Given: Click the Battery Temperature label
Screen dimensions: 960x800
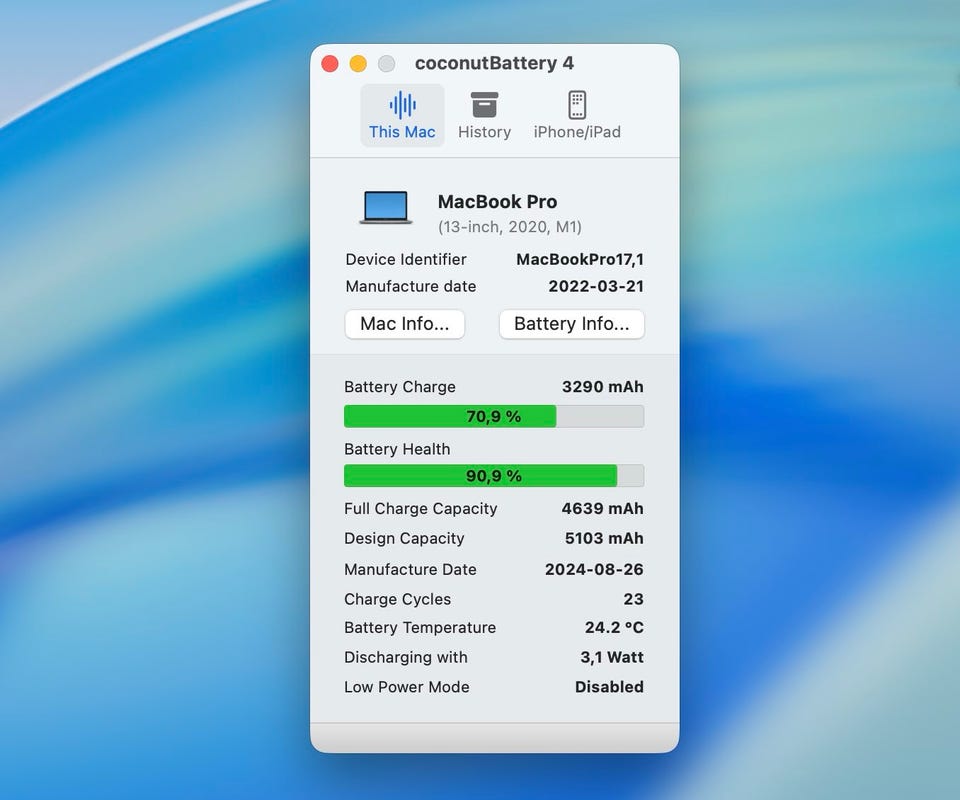Looking at the screenshot, I should pyautogui.click(x=420, y=627).
